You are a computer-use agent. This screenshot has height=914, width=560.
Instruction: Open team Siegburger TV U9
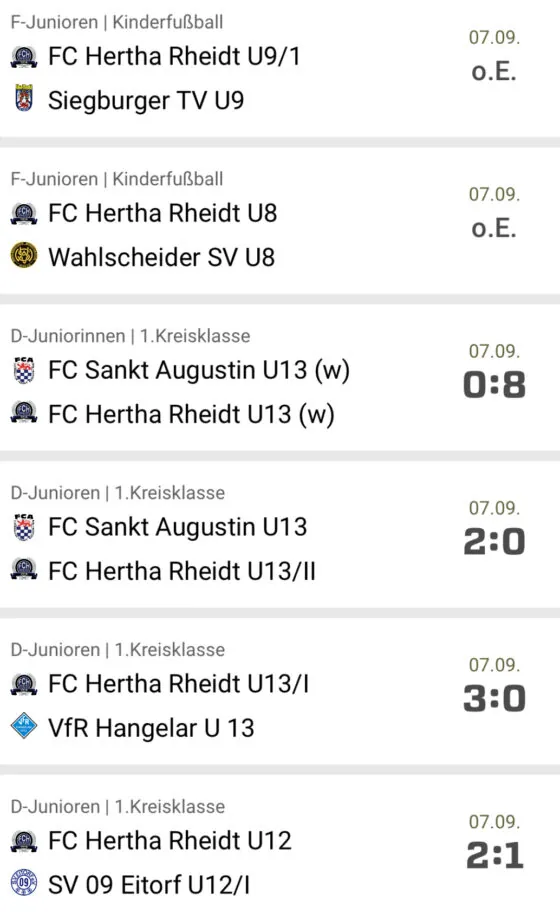tap(146, 100)
